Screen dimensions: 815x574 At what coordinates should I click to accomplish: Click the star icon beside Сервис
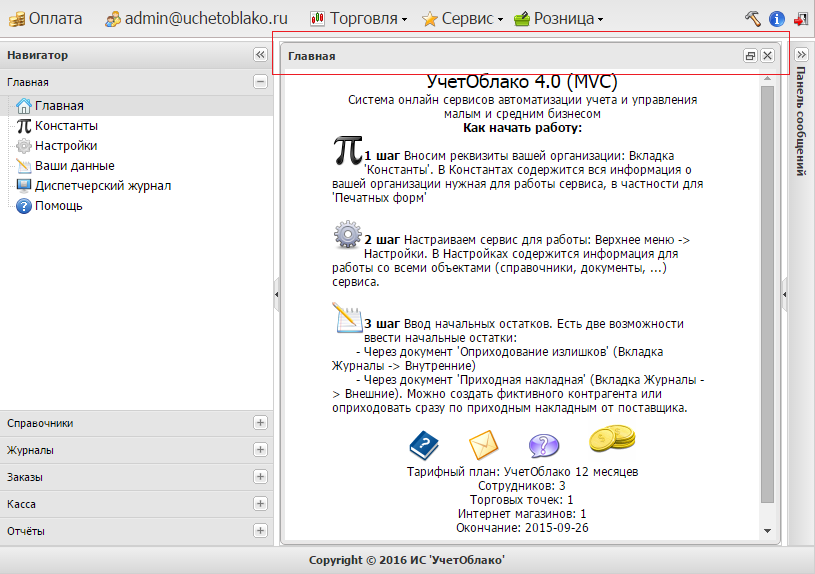coord(430,20)
